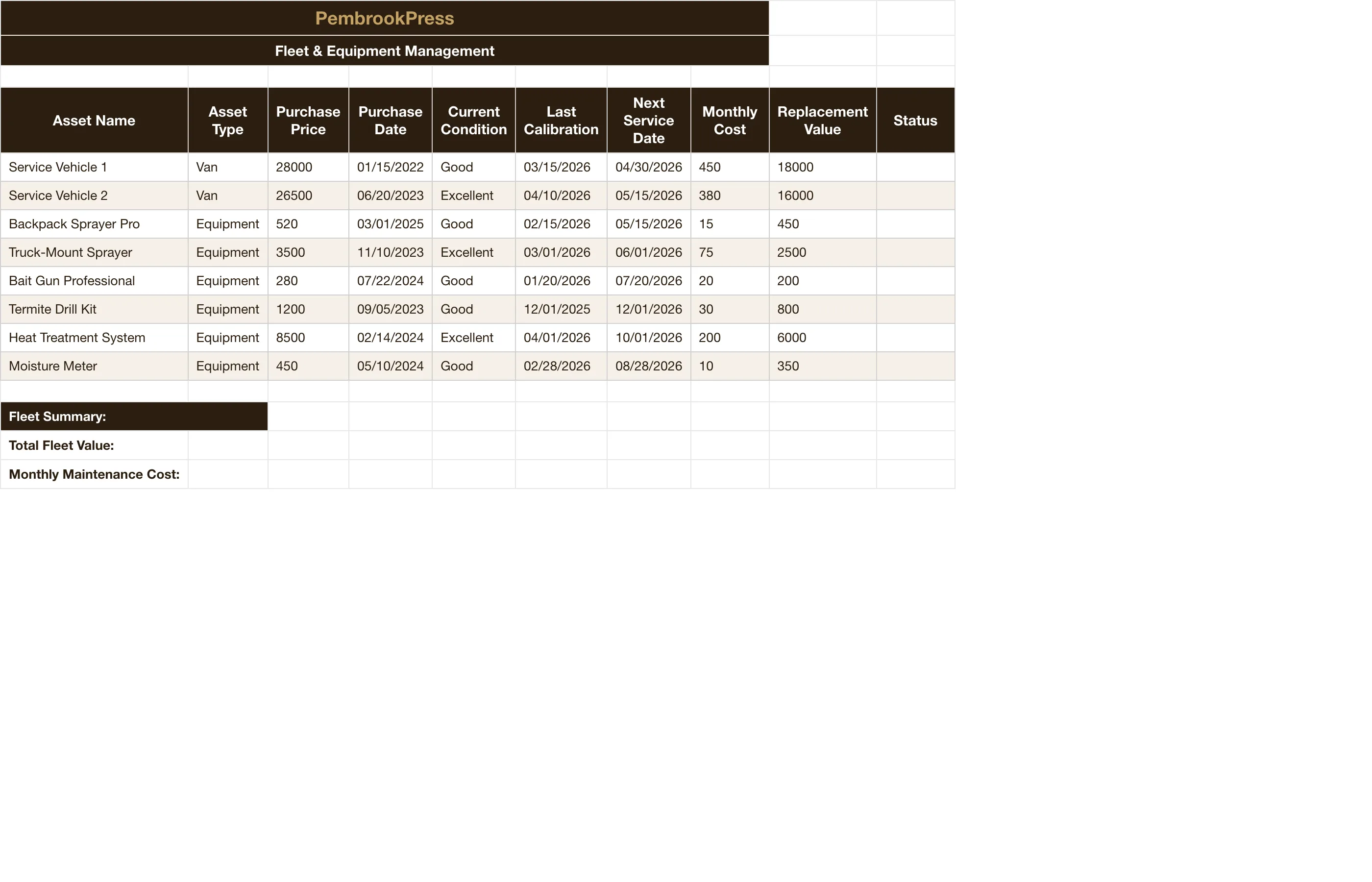
Task: Click Van type cell for Service Vehicle 2
Action: point(228,196)
